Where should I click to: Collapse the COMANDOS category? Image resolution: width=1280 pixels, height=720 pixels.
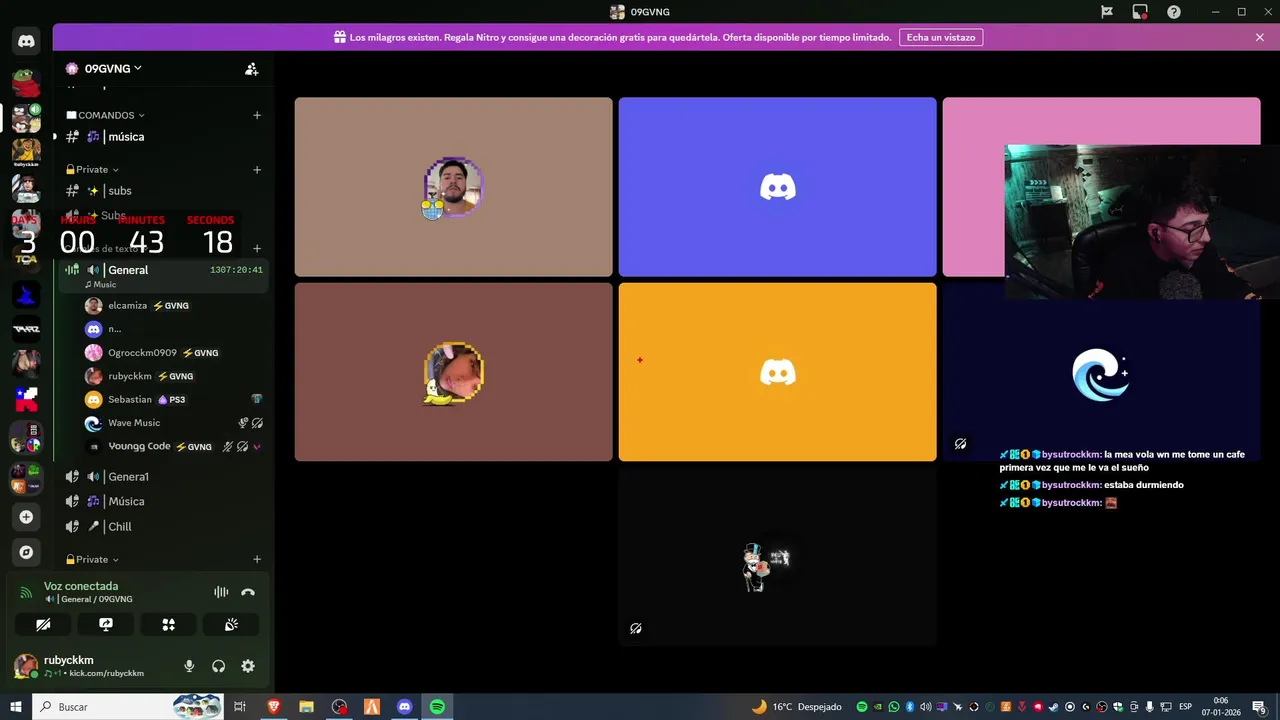(106, 115)
